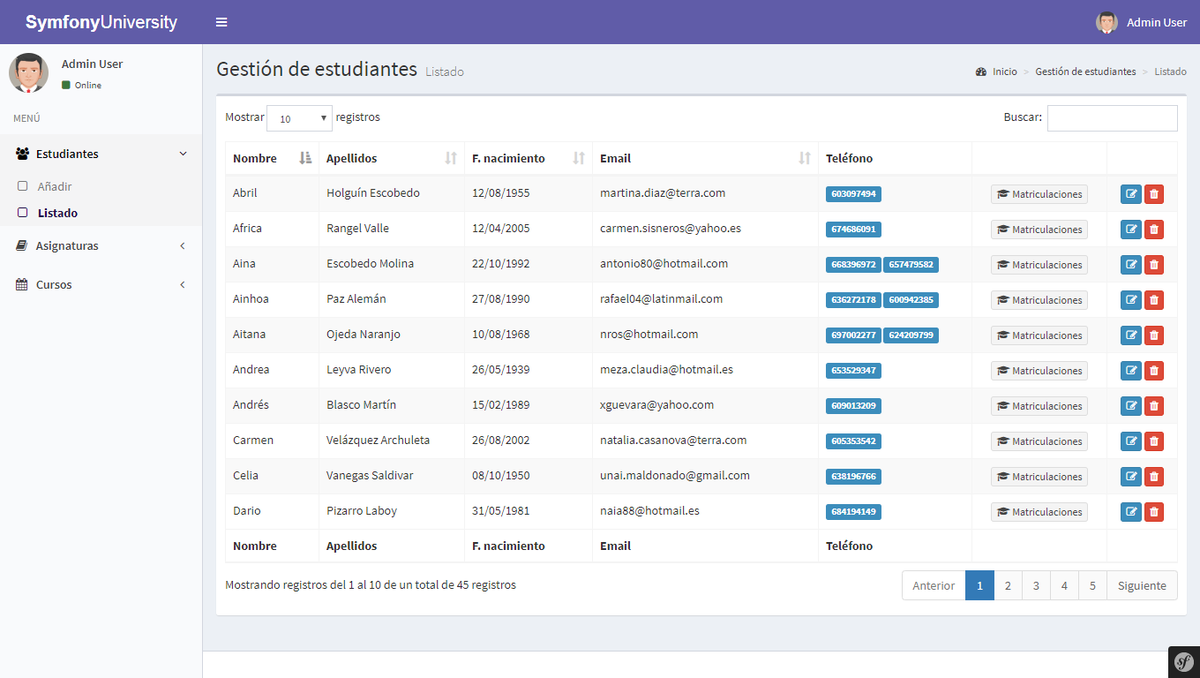The width and height of the screenshot is (1200, 678).
Task: Open Matriculaciones for student Carmen
Action: pos(1039,440)
